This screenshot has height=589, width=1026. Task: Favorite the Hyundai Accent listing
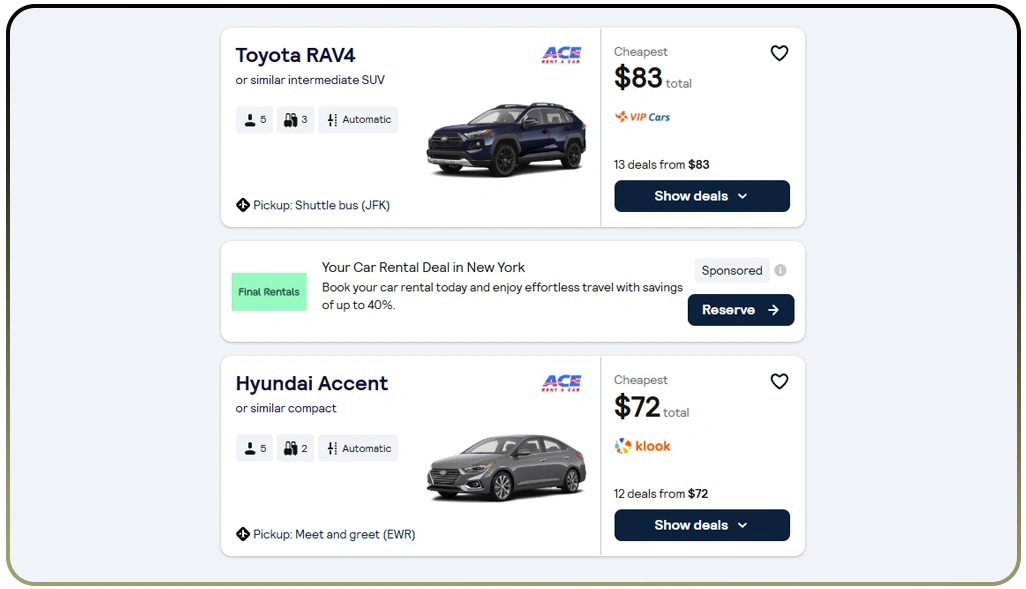coord(779,381)
